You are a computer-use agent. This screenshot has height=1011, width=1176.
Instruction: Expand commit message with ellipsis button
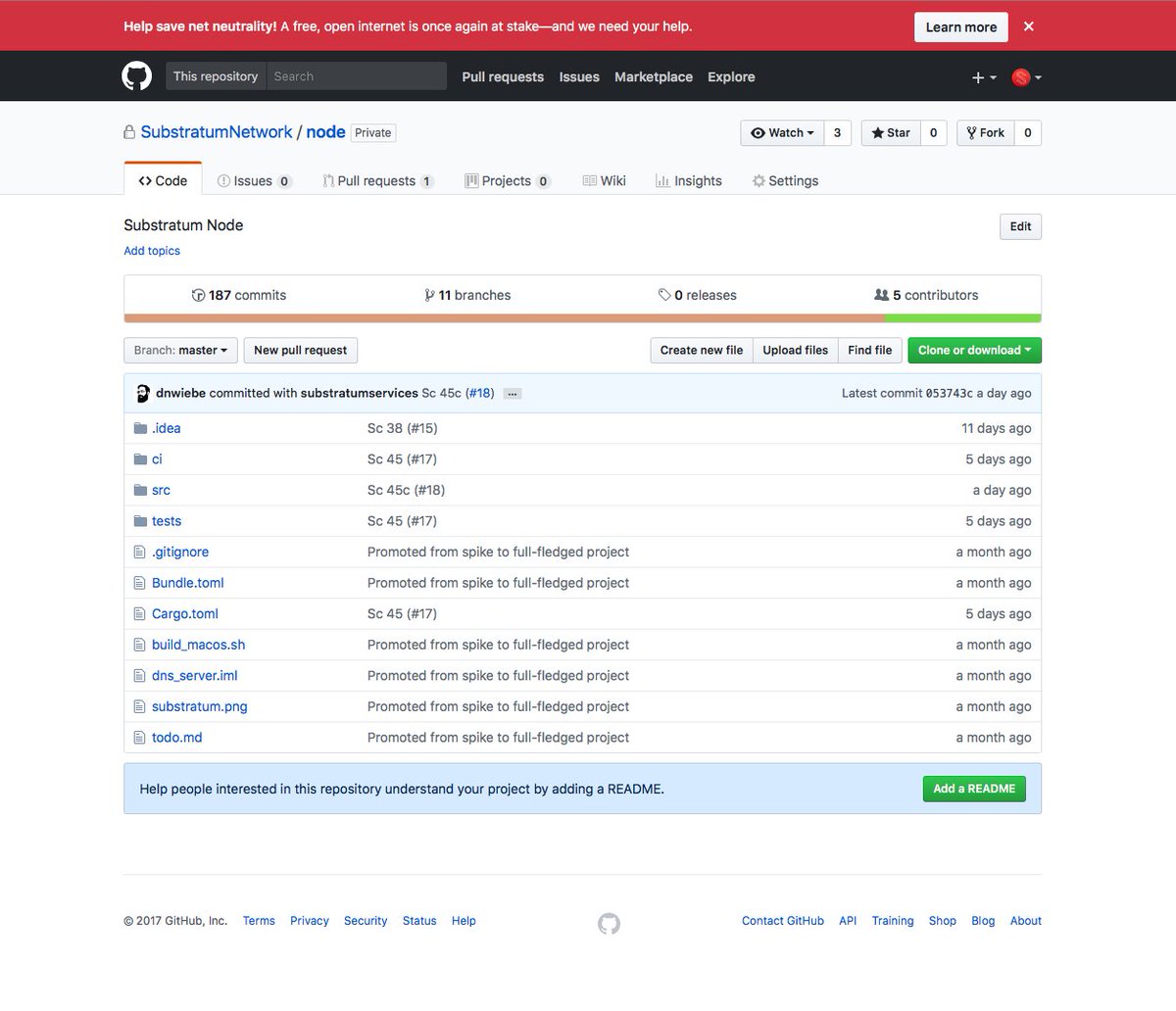[x=513, y=394]
